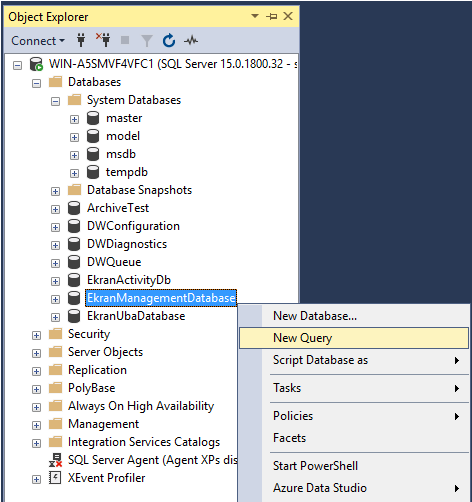The width and height of the screenshot is (472, 502).
Task: Expand the master database node
Action: coord(74,119)
